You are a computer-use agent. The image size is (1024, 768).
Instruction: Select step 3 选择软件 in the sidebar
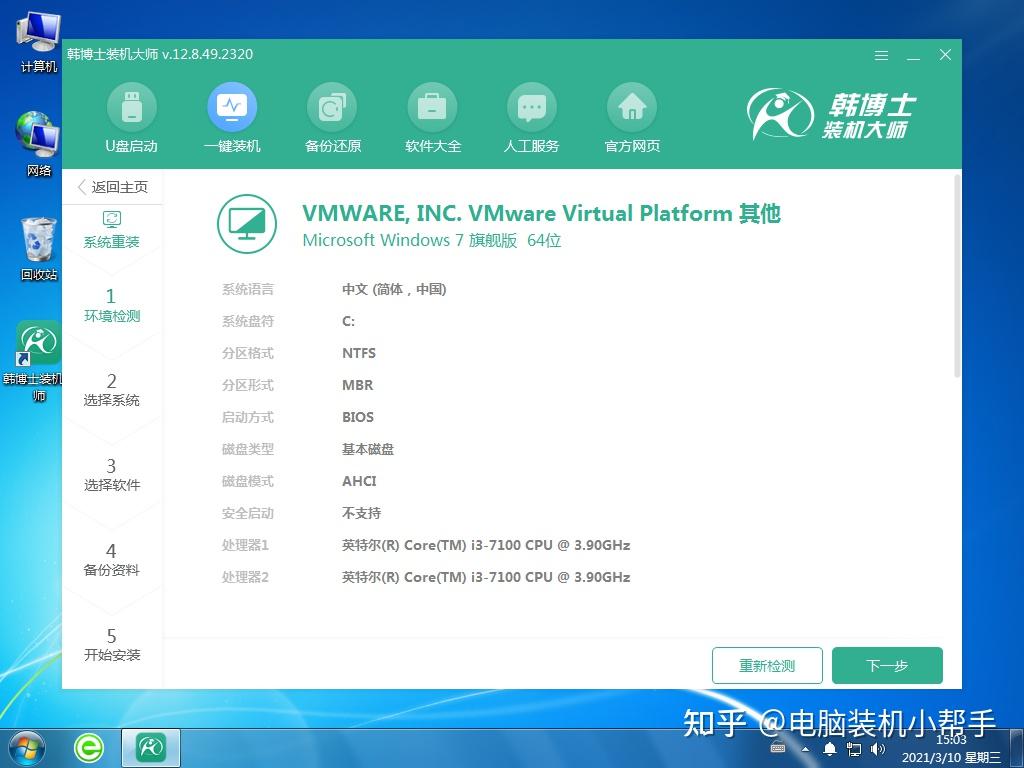tap(112, 474)
